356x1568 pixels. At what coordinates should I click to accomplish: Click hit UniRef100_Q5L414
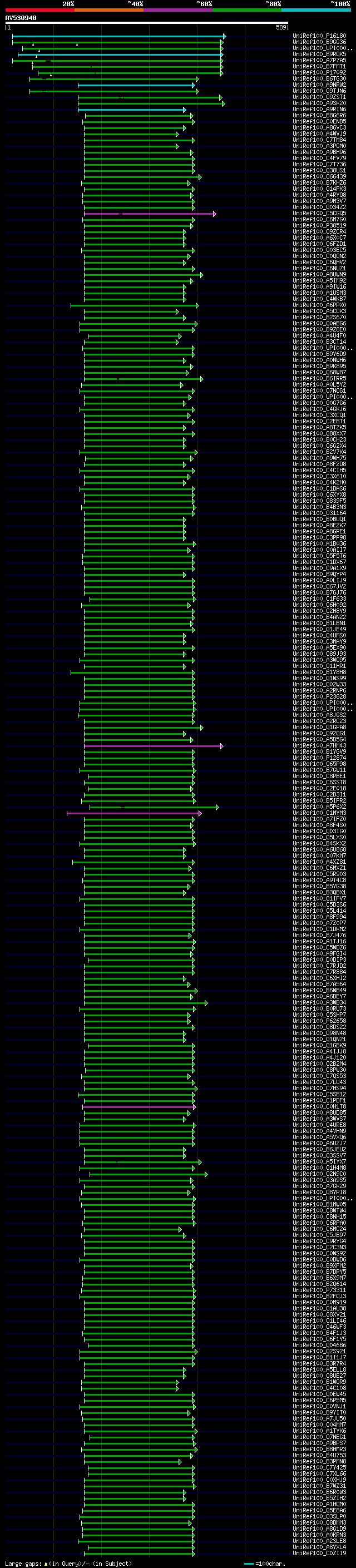pyautogui.click(x=319, y=911)
